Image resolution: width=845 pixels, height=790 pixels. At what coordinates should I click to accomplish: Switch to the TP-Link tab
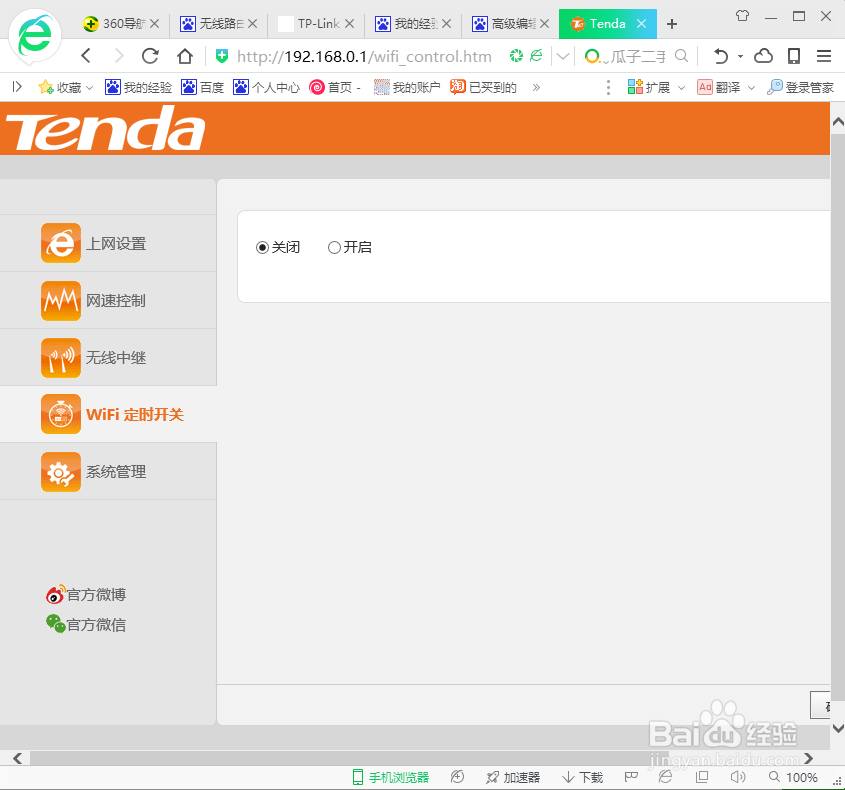316,23
